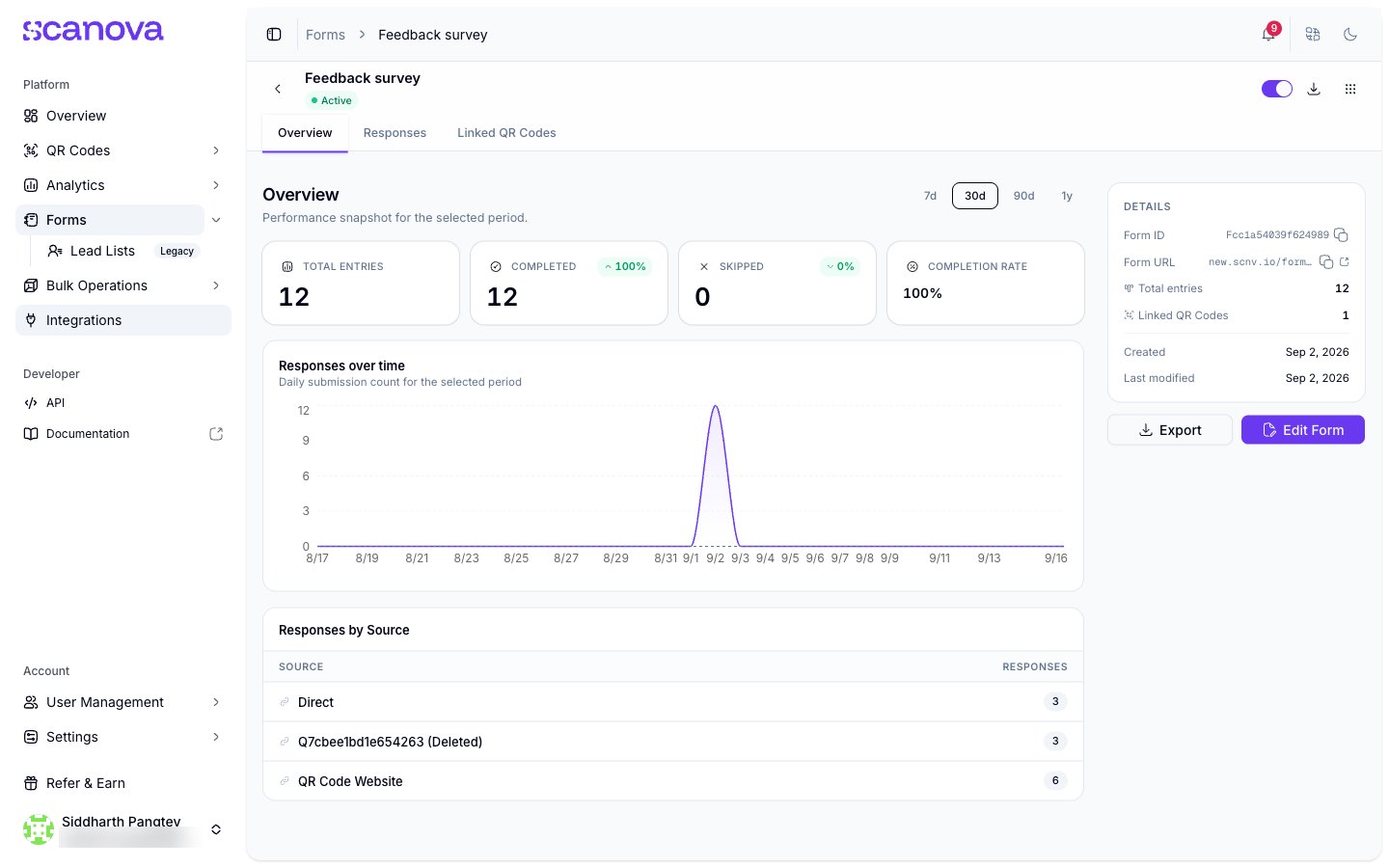Click the Export button
Screen dimensions: 1389x868
click(x=1170, y=430)
